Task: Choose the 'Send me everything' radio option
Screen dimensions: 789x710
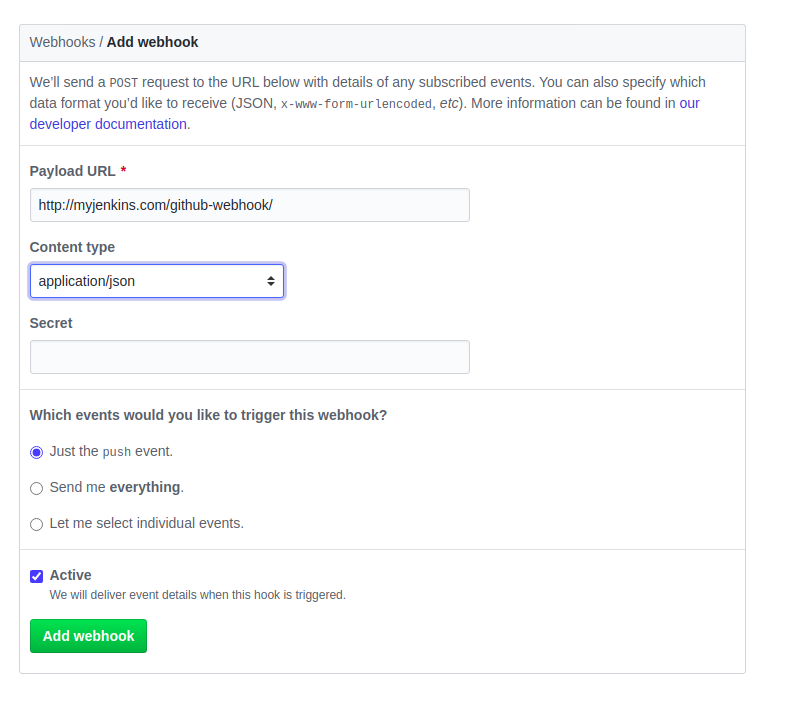Action: click(x=37, y=488)
